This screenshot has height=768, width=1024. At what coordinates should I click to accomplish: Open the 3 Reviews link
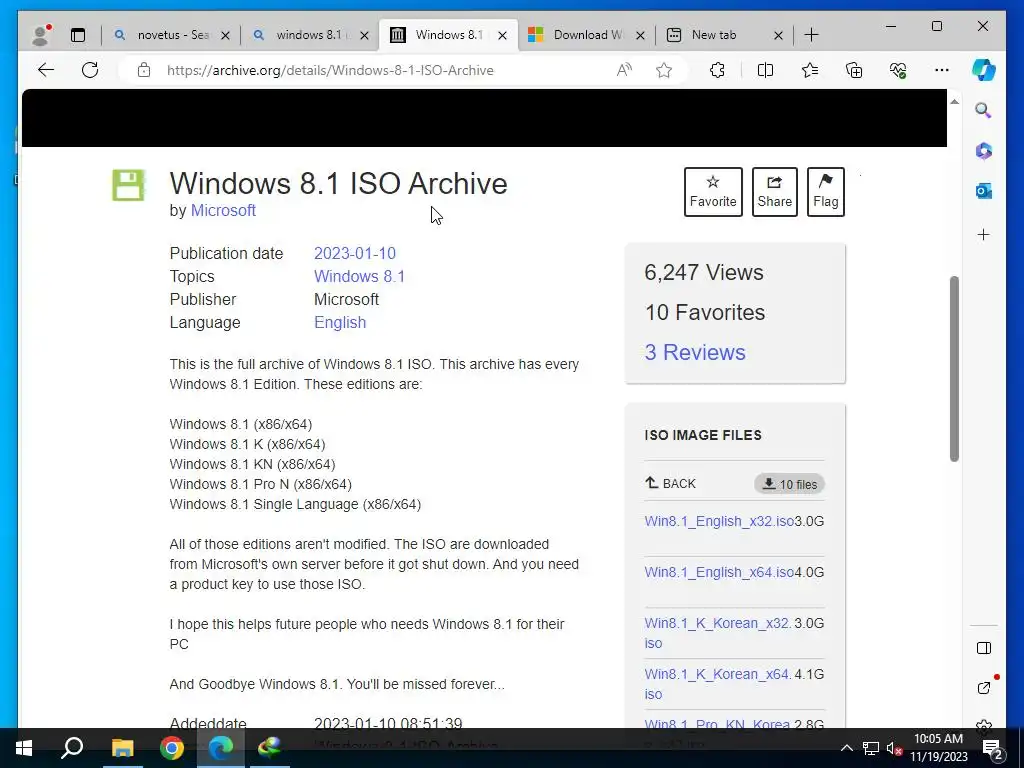coord(695,352)
